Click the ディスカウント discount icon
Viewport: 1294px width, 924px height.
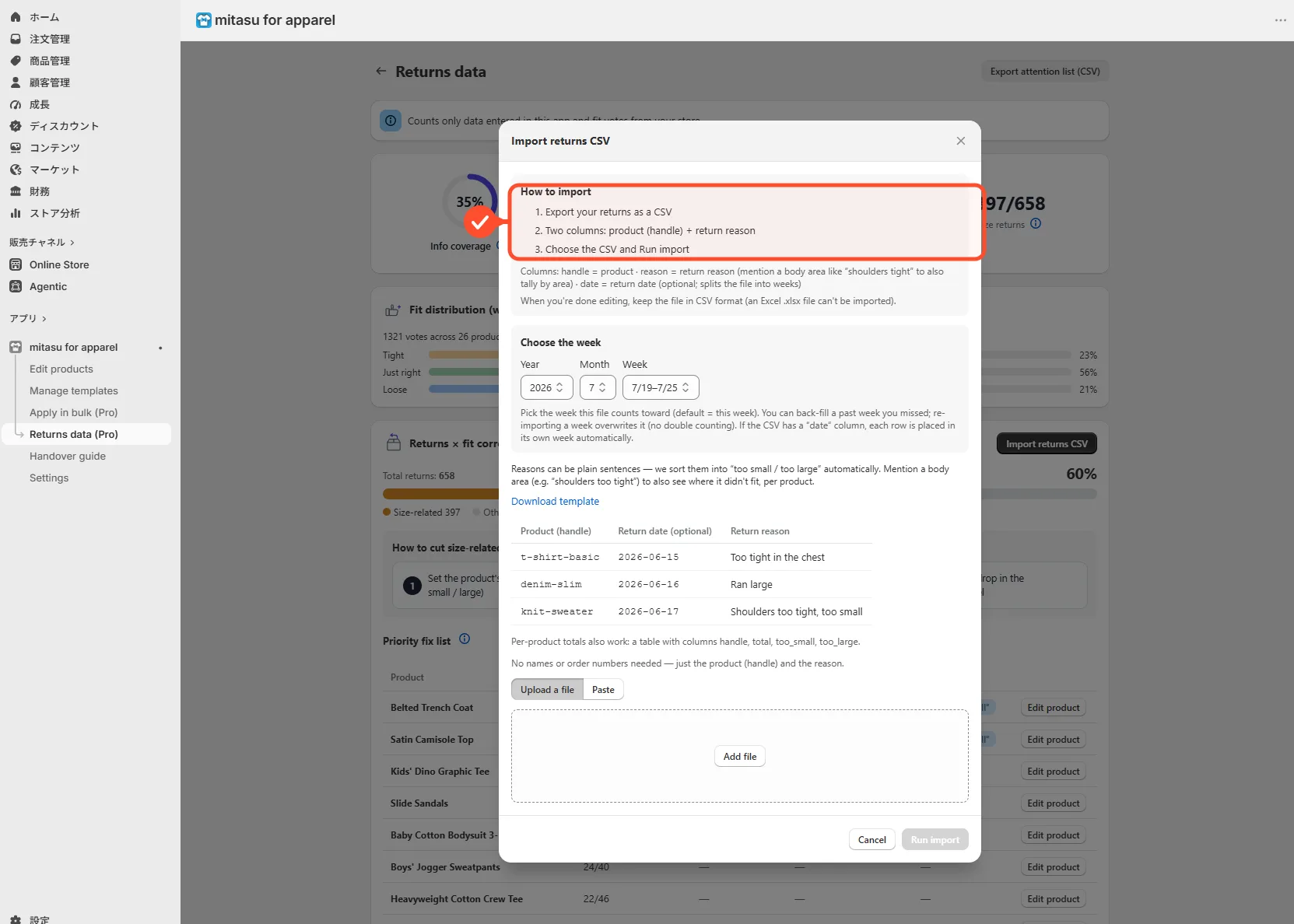pyautogui.click(x=16, y=126)
